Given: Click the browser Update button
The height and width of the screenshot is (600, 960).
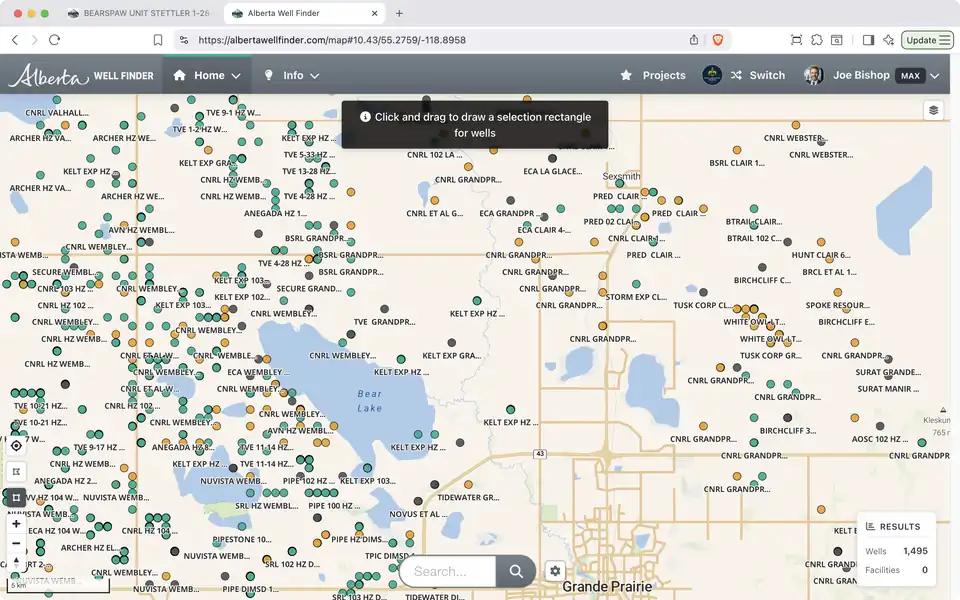Looking at the screenshot, I should coord(928,40).
